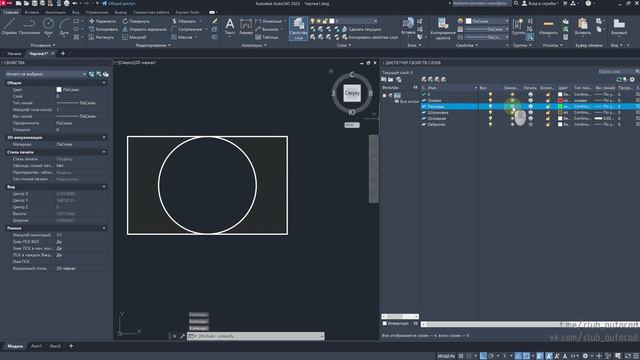Click Match Layer (Копировать свойства слоя) button
This screenshot has width=640, height=360.
(x=369, y=37)
